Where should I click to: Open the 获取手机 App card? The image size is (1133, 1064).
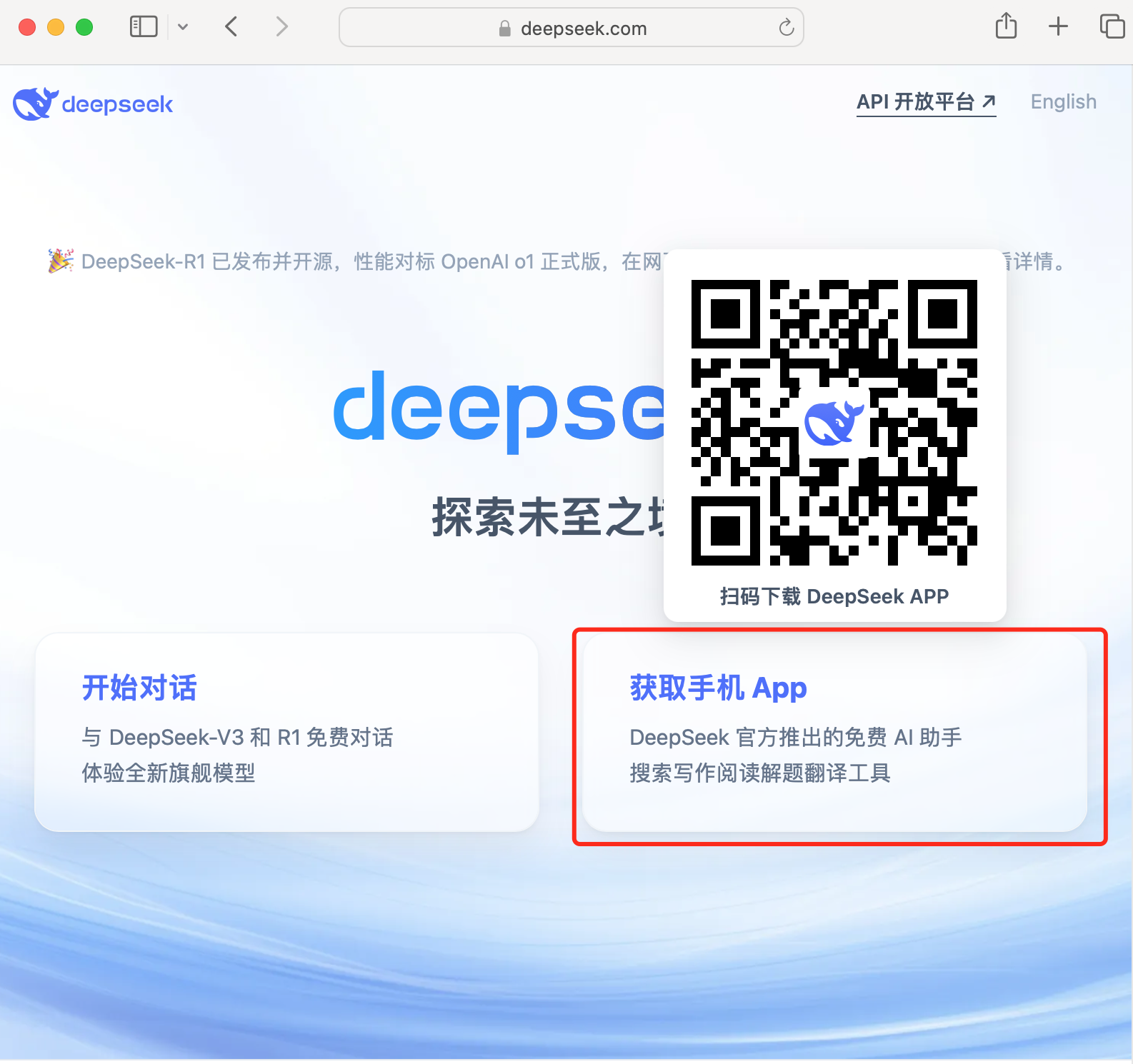point(834,732)
